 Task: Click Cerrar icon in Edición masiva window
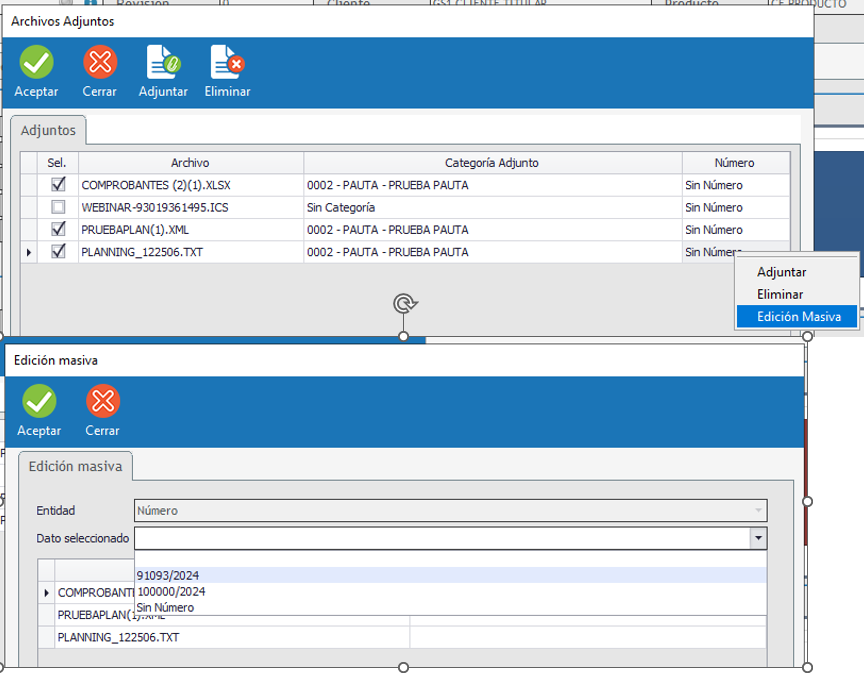tap(102, 401)
